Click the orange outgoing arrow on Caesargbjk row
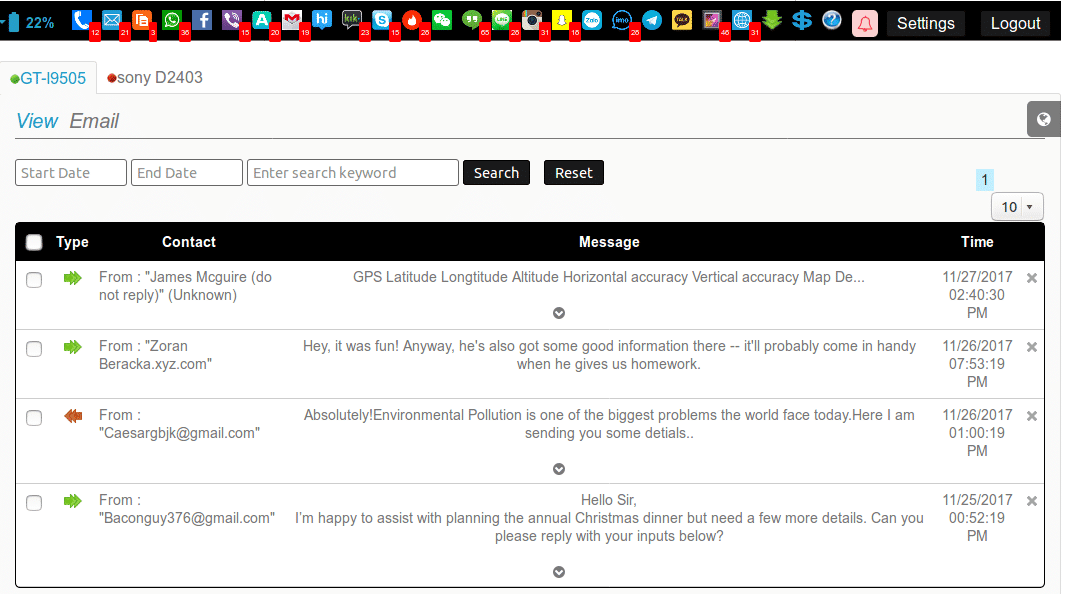The height and width of the screenshot is (594, 1073). pos(73,415)
